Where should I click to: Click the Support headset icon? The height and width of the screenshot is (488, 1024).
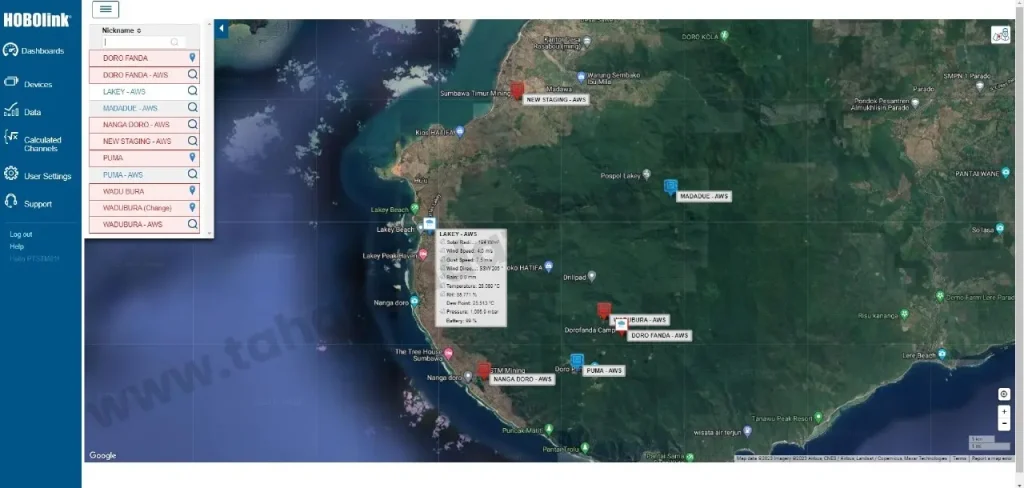click(11, 202)
